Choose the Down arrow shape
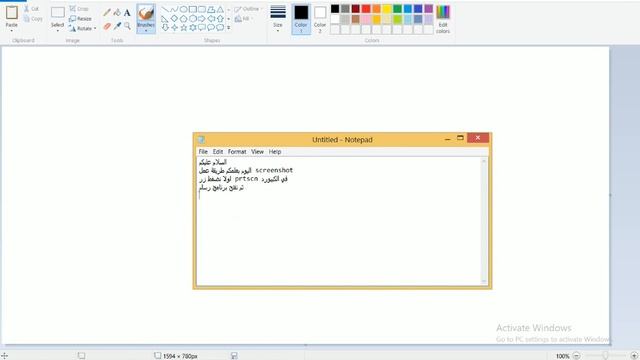Screen dimensions: 640x360 (x=165, y=28)
